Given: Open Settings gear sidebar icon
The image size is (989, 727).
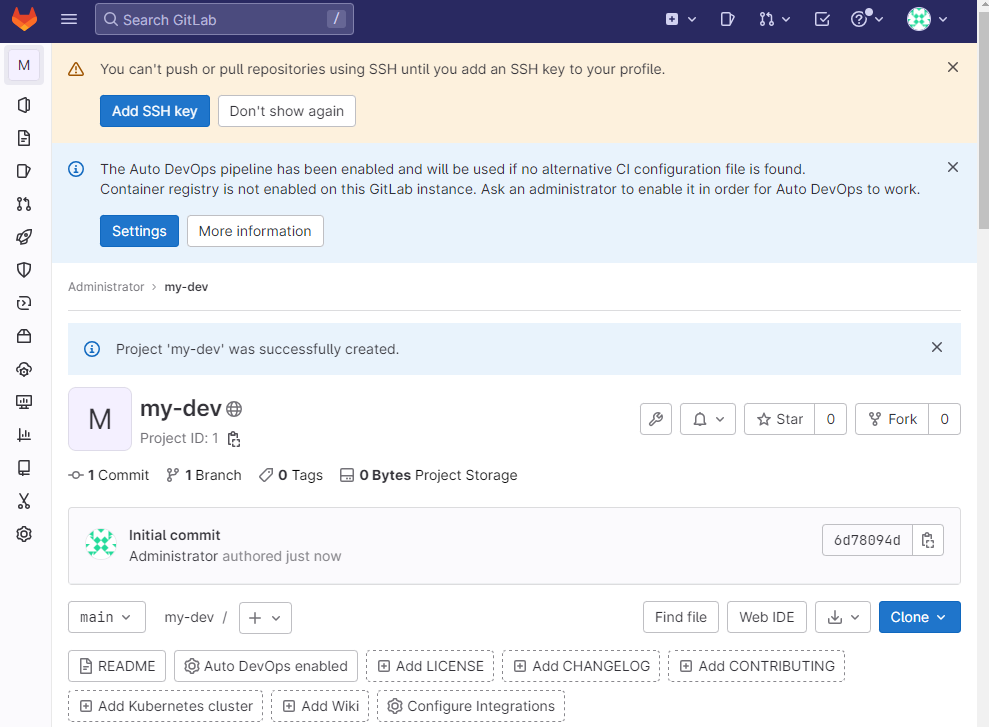Looking at the screenshot, I should [24, 534].
